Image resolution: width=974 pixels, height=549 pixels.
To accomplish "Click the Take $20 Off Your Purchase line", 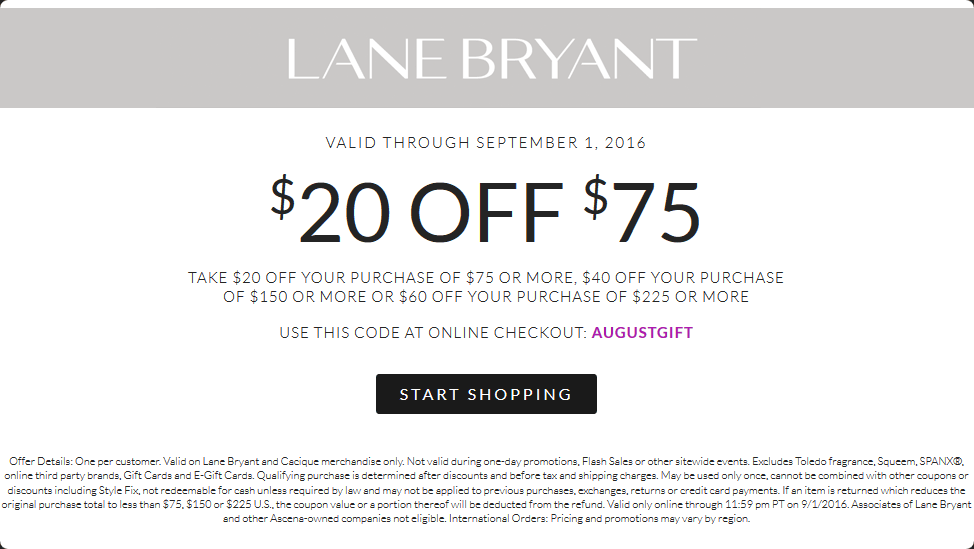I will coord(486,278).
